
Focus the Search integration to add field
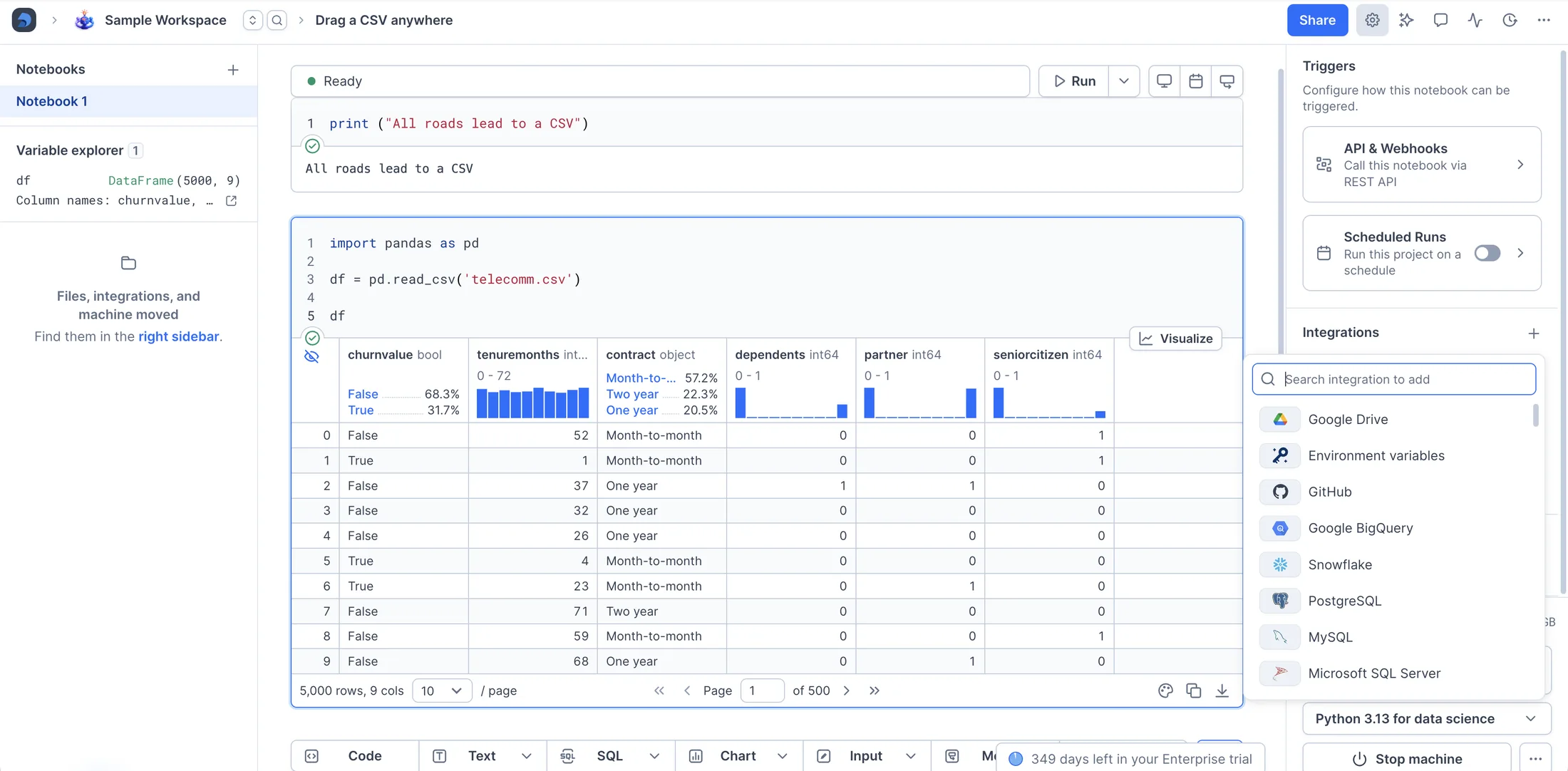click(x=1394, y=379)
